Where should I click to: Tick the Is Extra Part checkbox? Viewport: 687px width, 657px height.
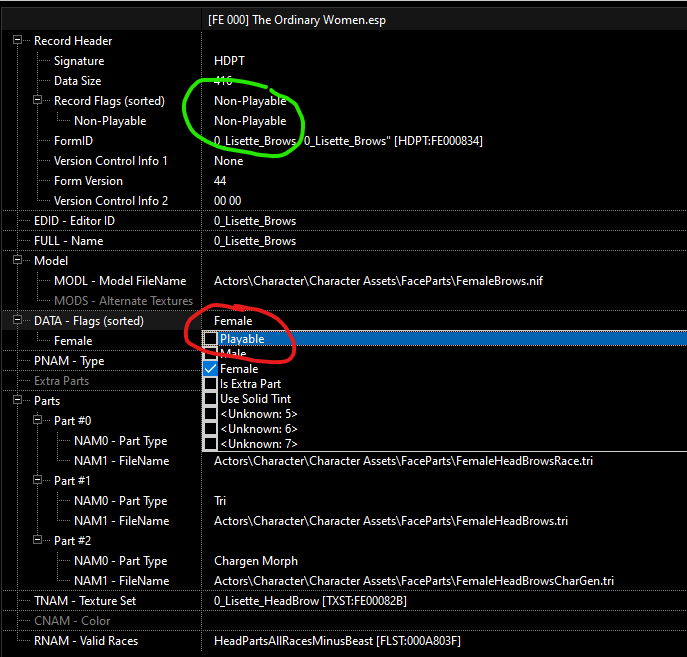coord(210,384)
